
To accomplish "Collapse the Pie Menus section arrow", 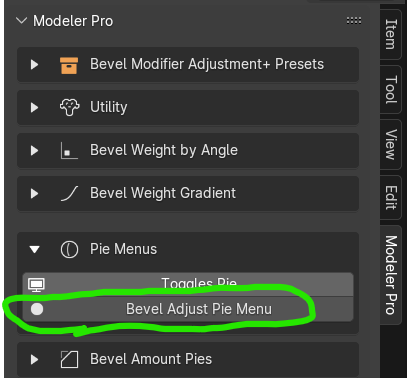I will pos(34,249).
